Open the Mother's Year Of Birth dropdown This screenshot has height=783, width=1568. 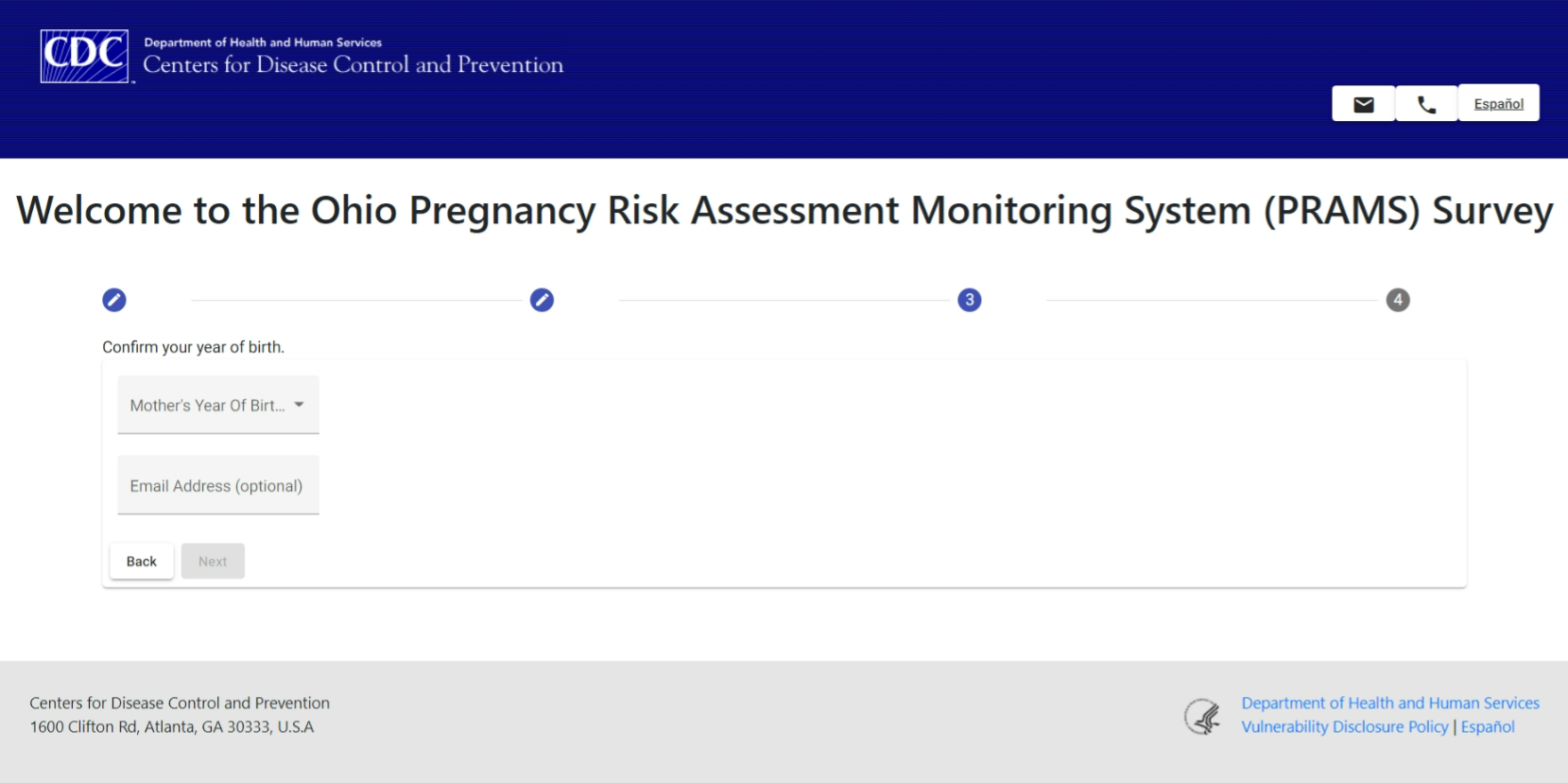[208, 406]
